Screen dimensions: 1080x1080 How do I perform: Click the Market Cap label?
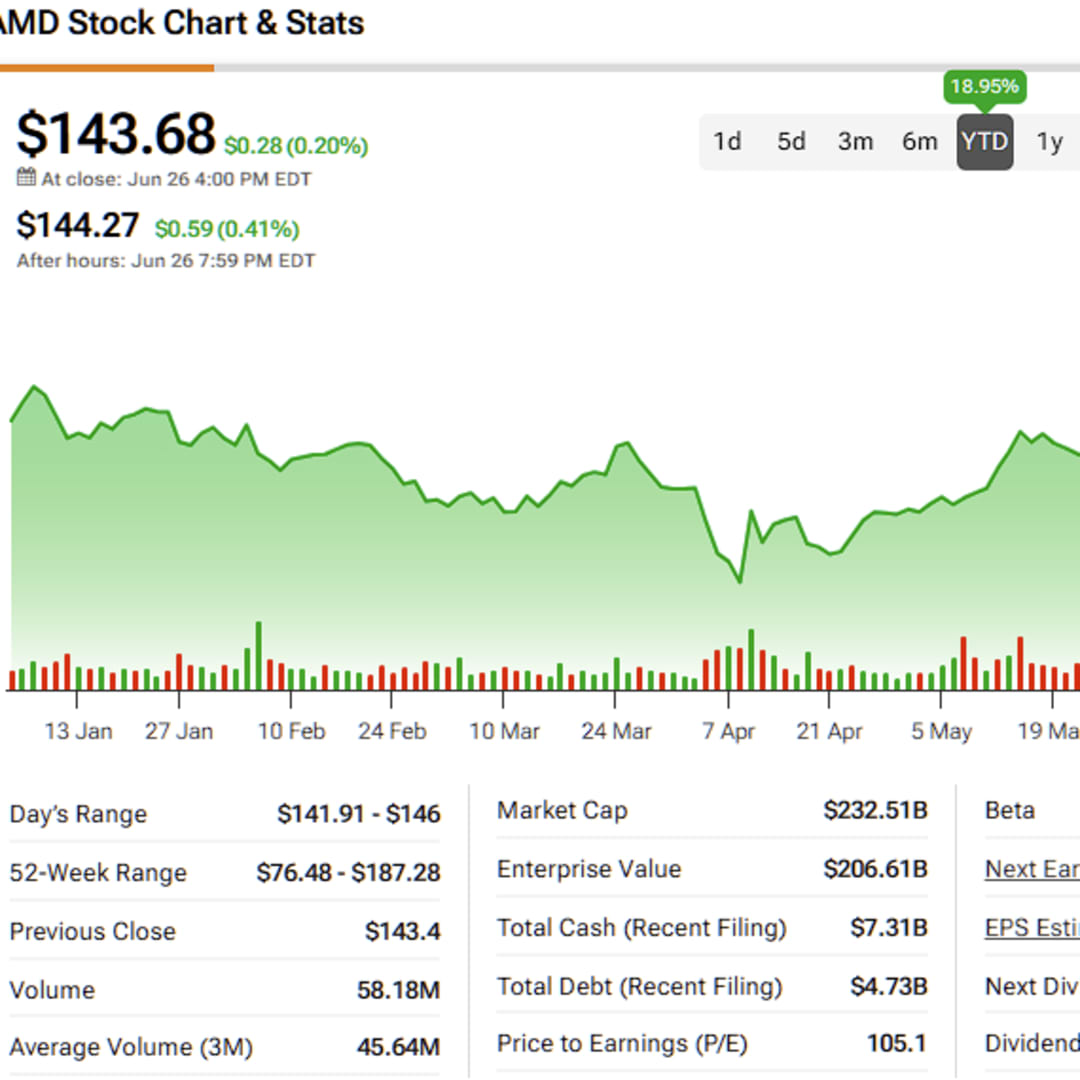tap(562, 810)
